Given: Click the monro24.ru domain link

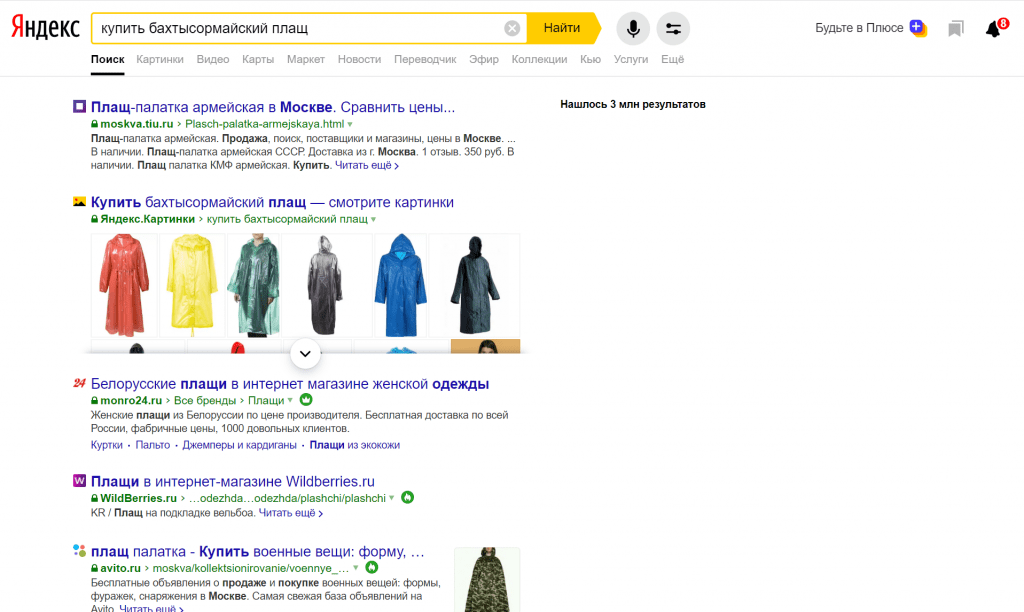Looking at the screenshot, I should 131,400.
